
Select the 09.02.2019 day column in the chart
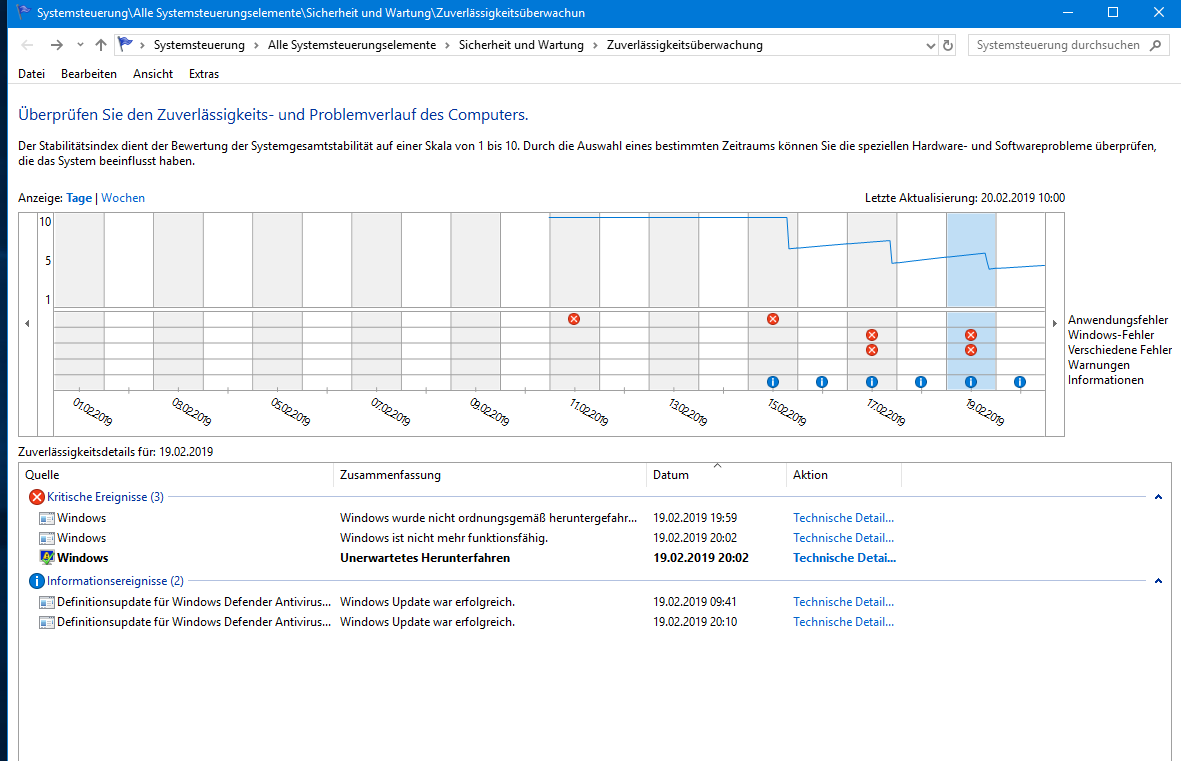click(x=475, y=301)
